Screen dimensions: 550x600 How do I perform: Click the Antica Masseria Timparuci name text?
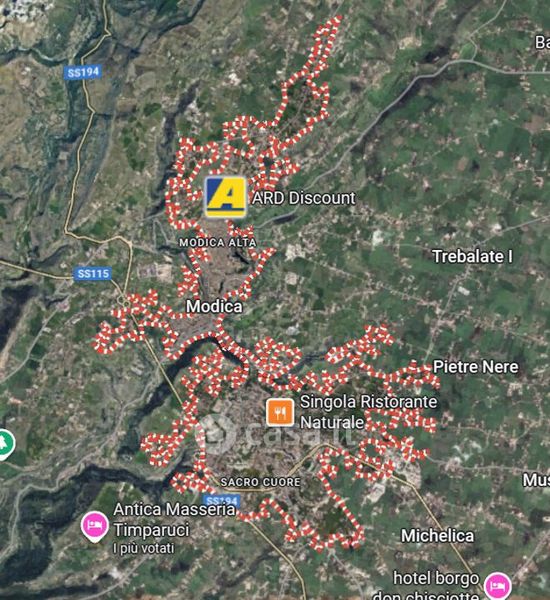(174, 519)
